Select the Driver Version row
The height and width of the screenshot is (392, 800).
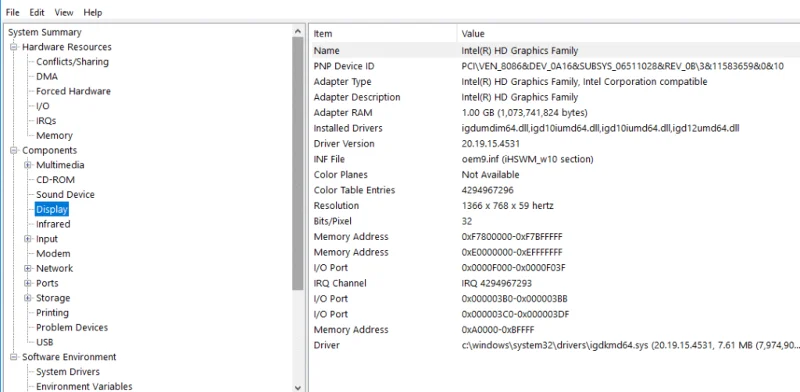pos(555,143)
